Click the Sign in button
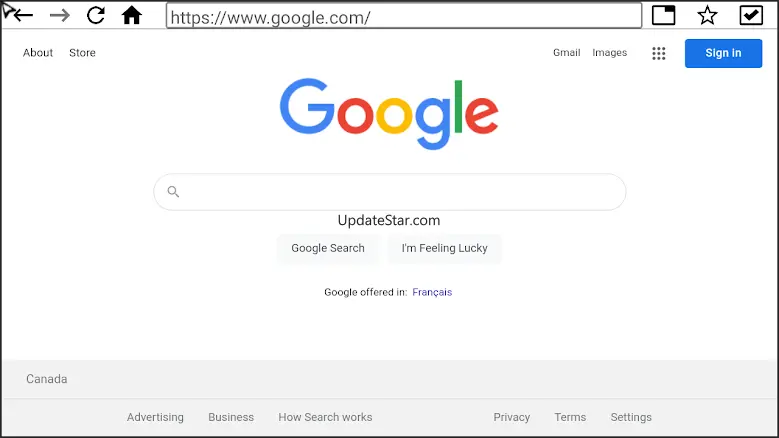 tap(723, 53)
